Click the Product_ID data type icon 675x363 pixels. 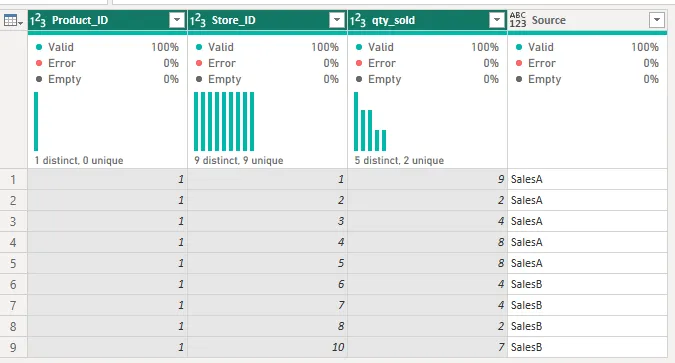click(x=38, y=20)
